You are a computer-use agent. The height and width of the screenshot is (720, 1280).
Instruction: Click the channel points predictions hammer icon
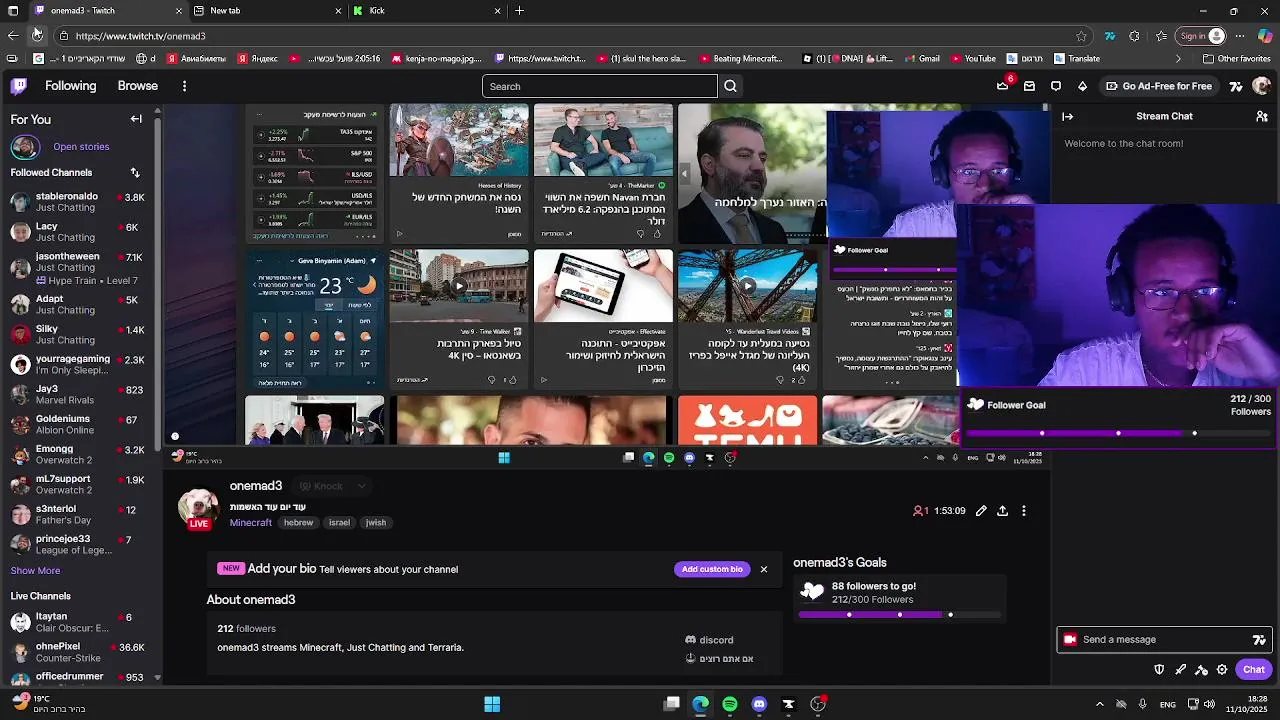click(1201, 670)
